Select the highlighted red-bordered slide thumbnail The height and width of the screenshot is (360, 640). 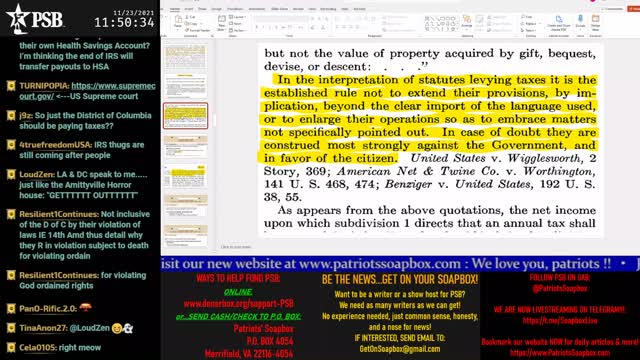pos(185,116)
